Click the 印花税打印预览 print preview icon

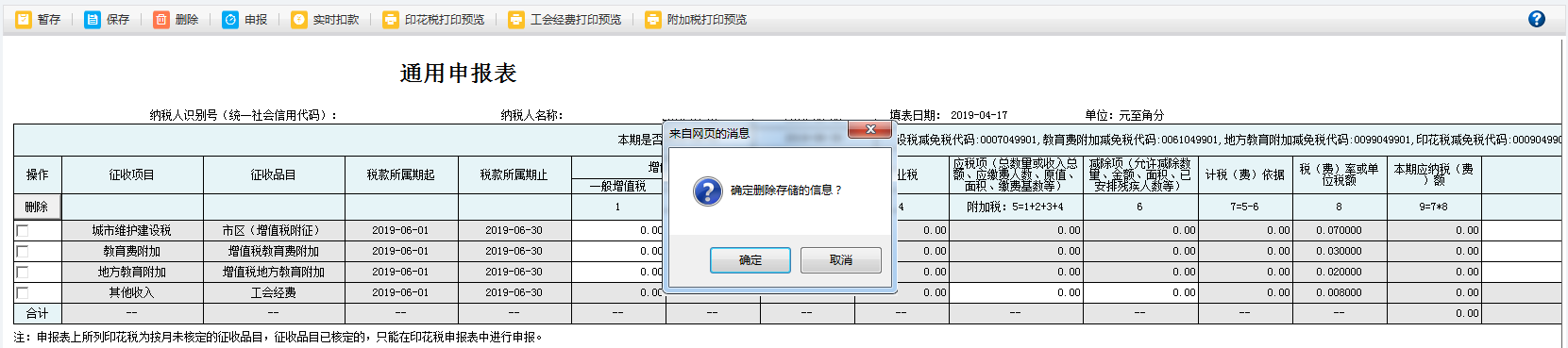[x=391, y=19]
